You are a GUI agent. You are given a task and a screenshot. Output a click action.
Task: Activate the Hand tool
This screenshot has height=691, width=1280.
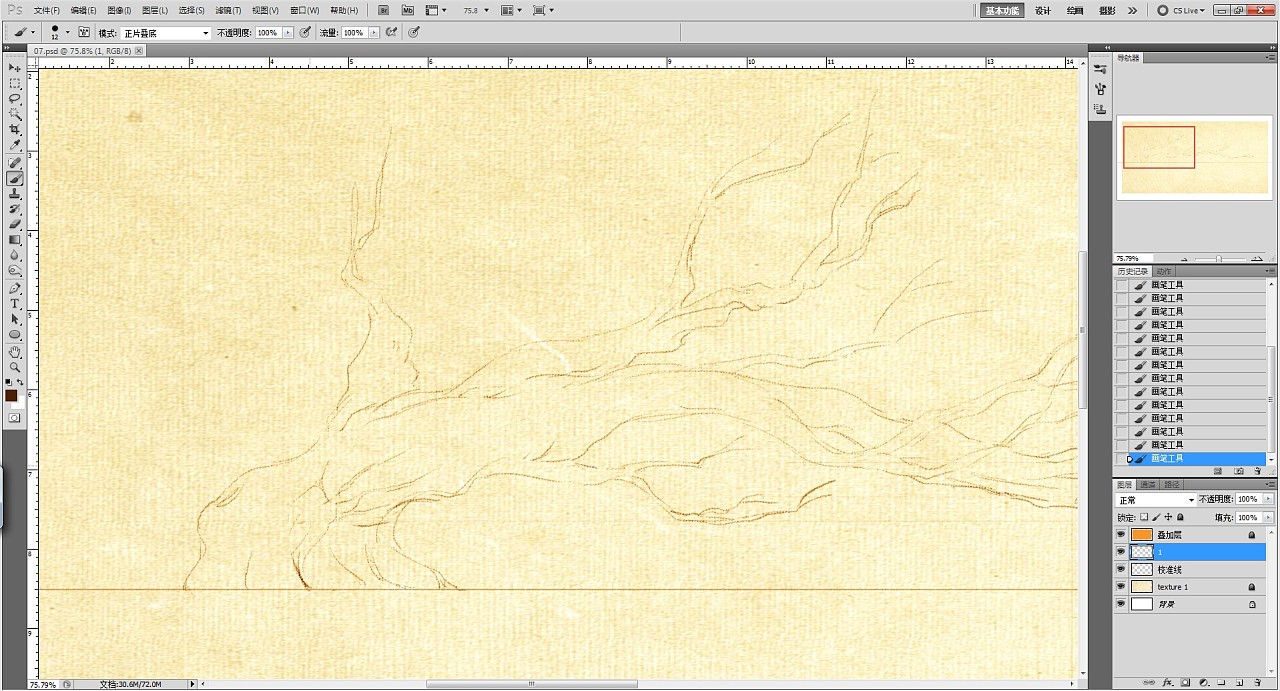15,352
